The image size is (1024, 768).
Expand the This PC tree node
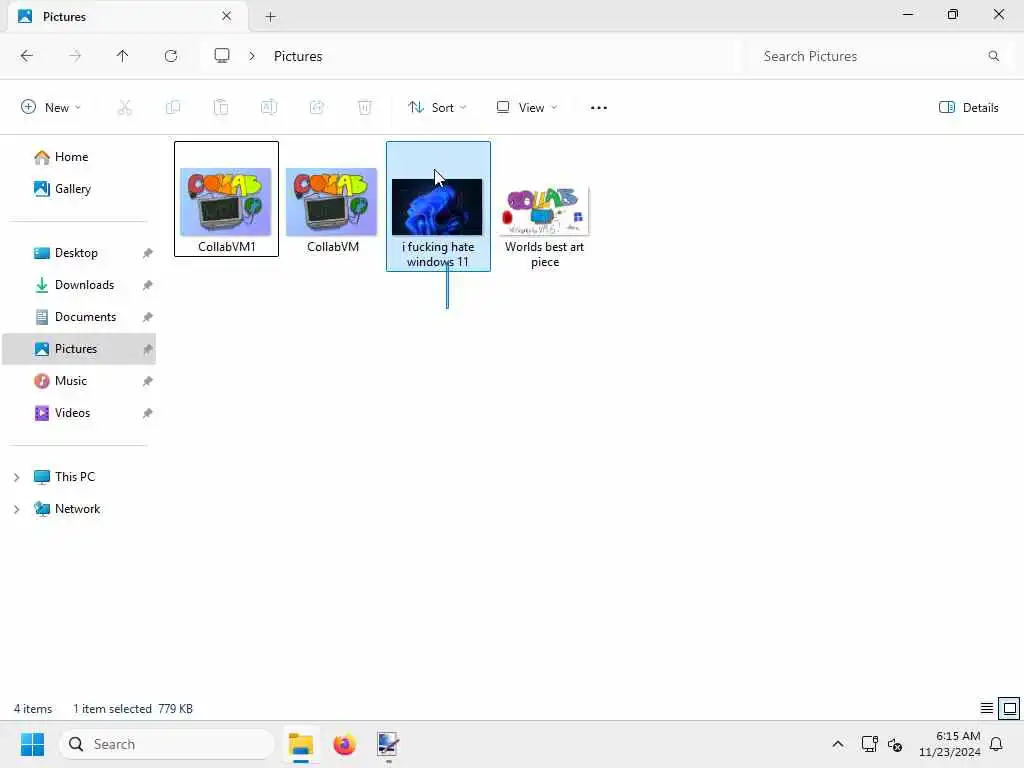16,477
